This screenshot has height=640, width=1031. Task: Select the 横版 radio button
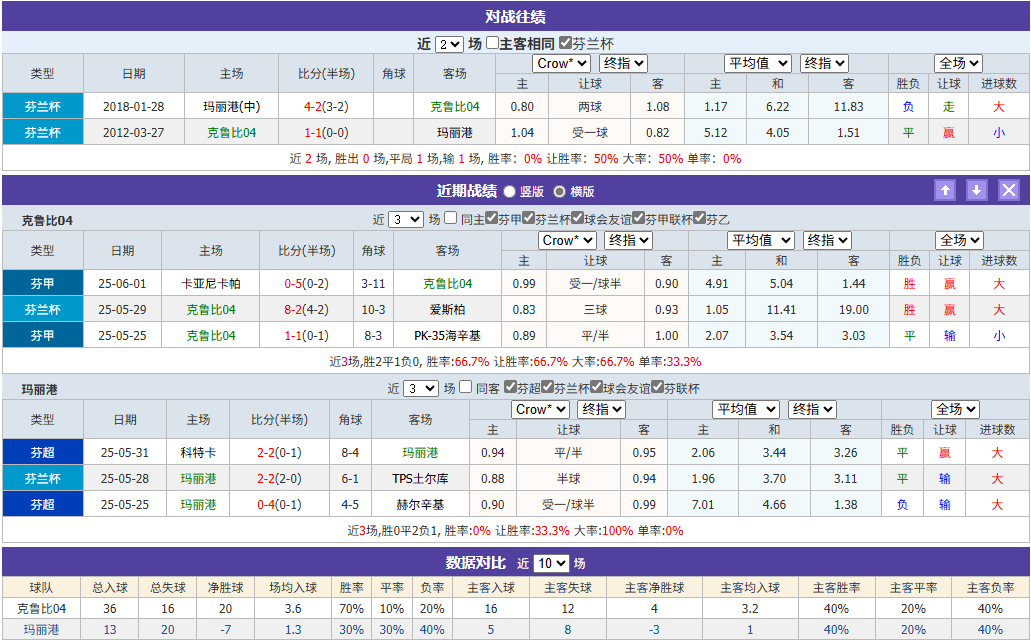click(x=558, y=190)
